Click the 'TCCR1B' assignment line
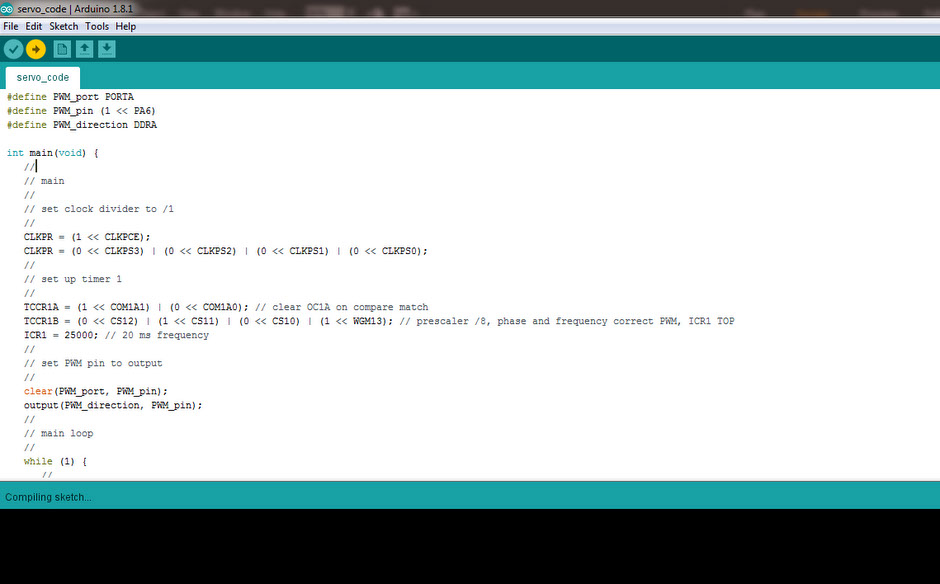The height and width of the screenshot is (584, 940). tap(209, 321)
